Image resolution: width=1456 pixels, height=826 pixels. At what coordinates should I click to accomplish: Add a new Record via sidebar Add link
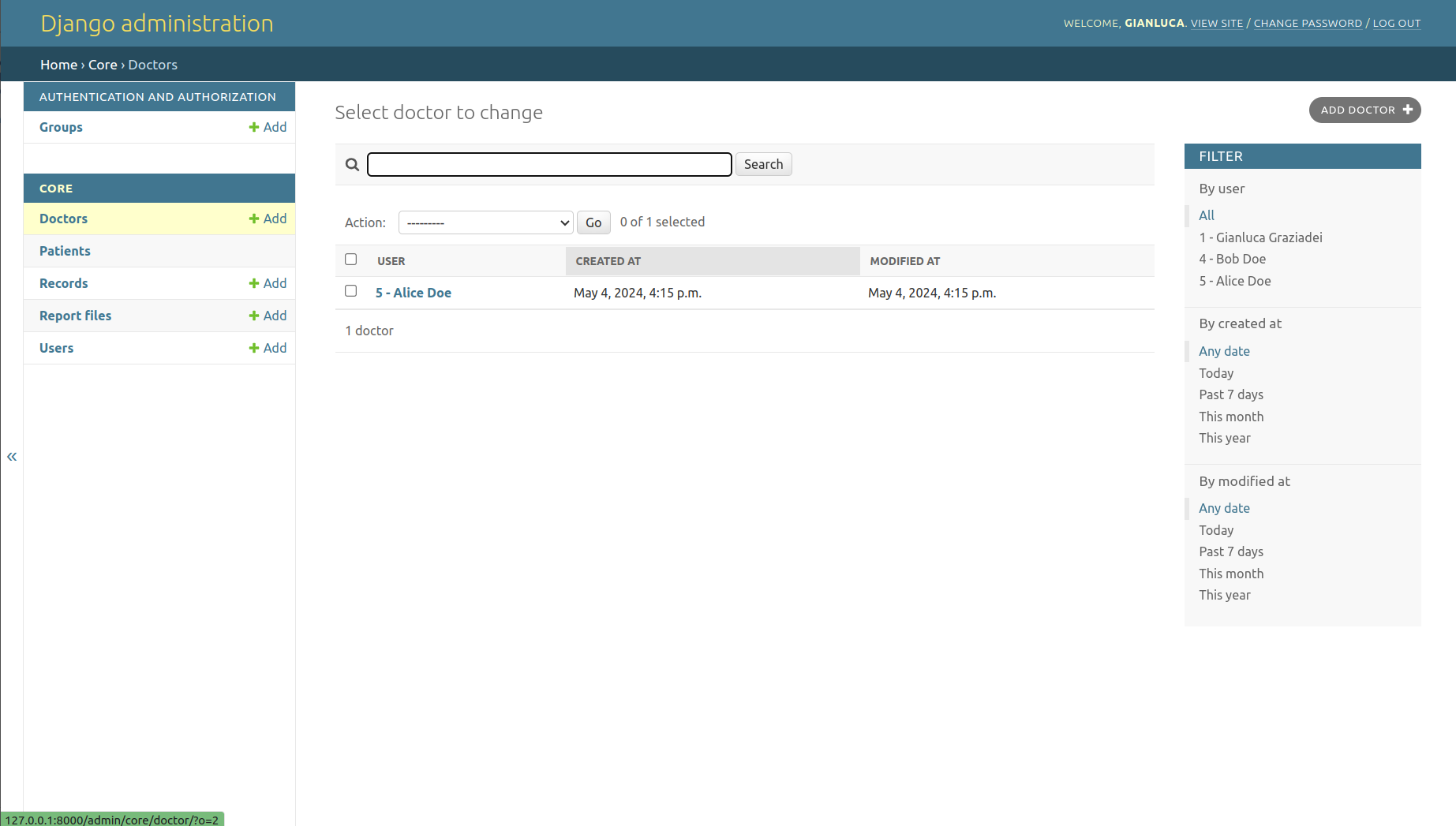coord(268,283)
